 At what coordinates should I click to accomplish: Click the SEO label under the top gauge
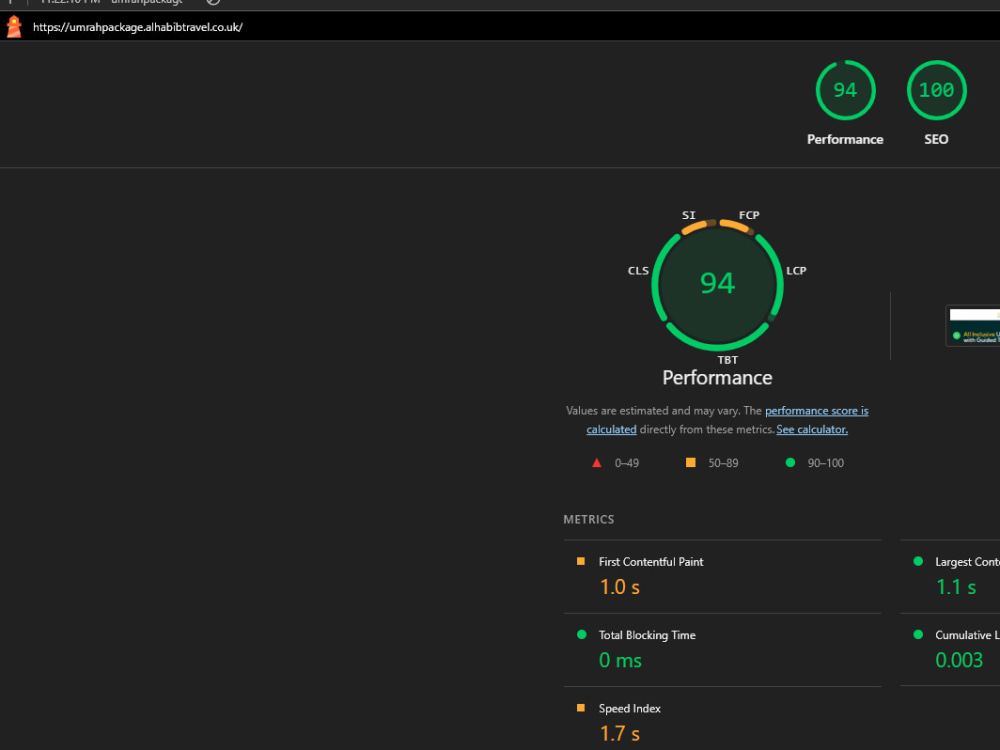(936, 139)
